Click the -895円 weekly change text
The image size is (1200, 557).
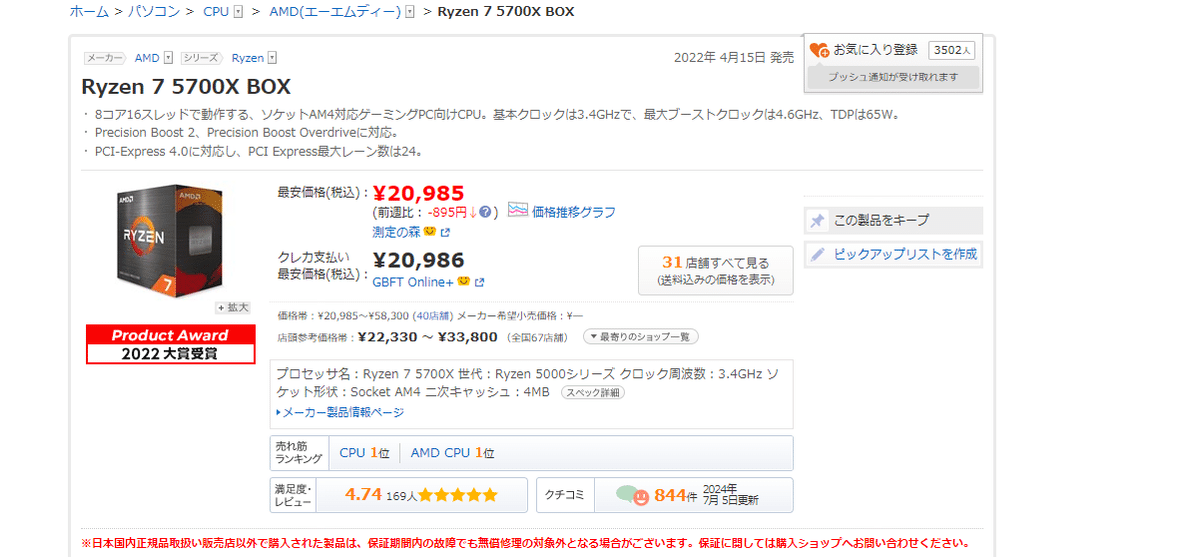click(446, 212)
